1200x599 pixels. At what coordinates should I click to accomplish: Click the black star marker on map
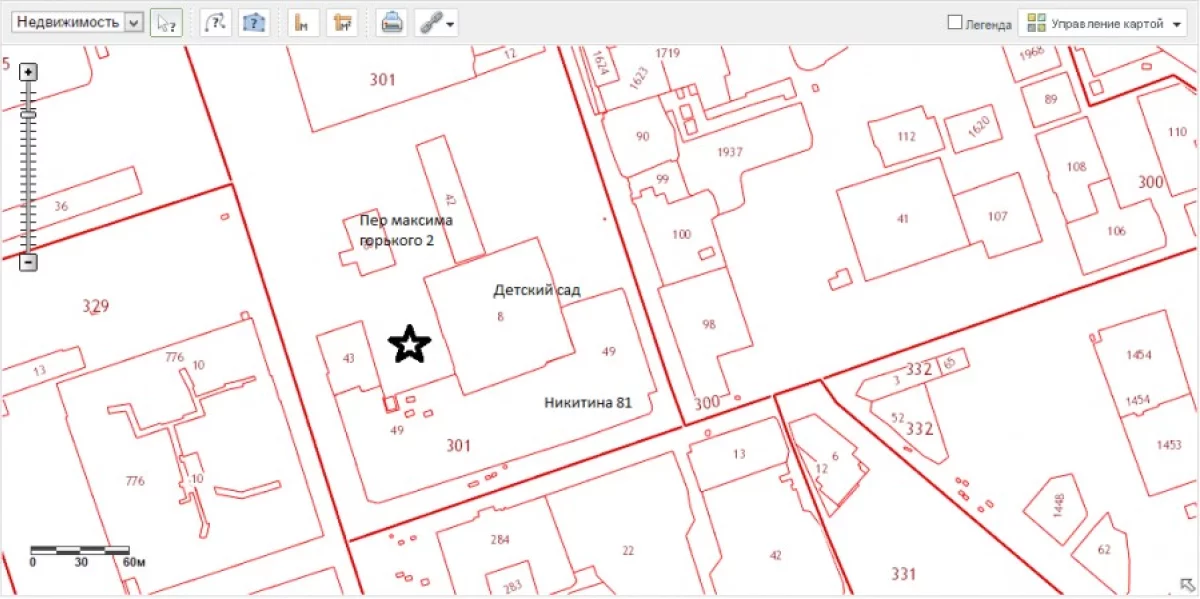click(409, 344)
